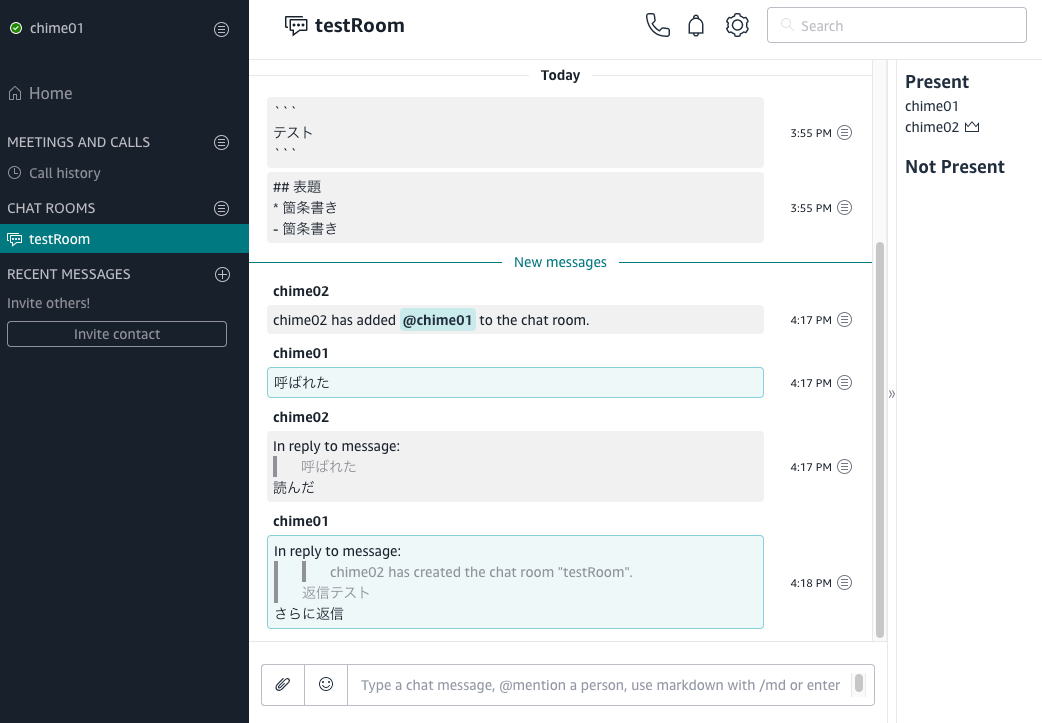Click the green availability status icon

(x=16, y=28)
